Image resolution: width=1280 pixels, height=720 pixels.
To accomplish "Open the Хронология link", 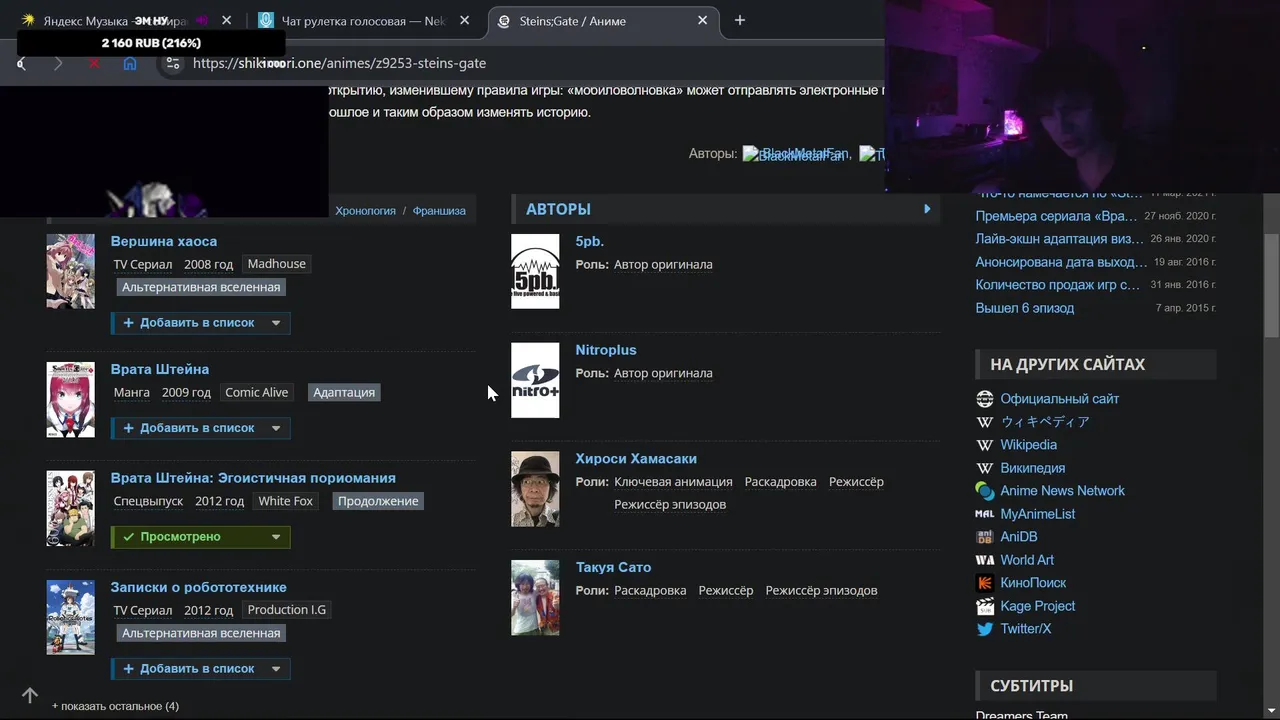I will [365, 211].
